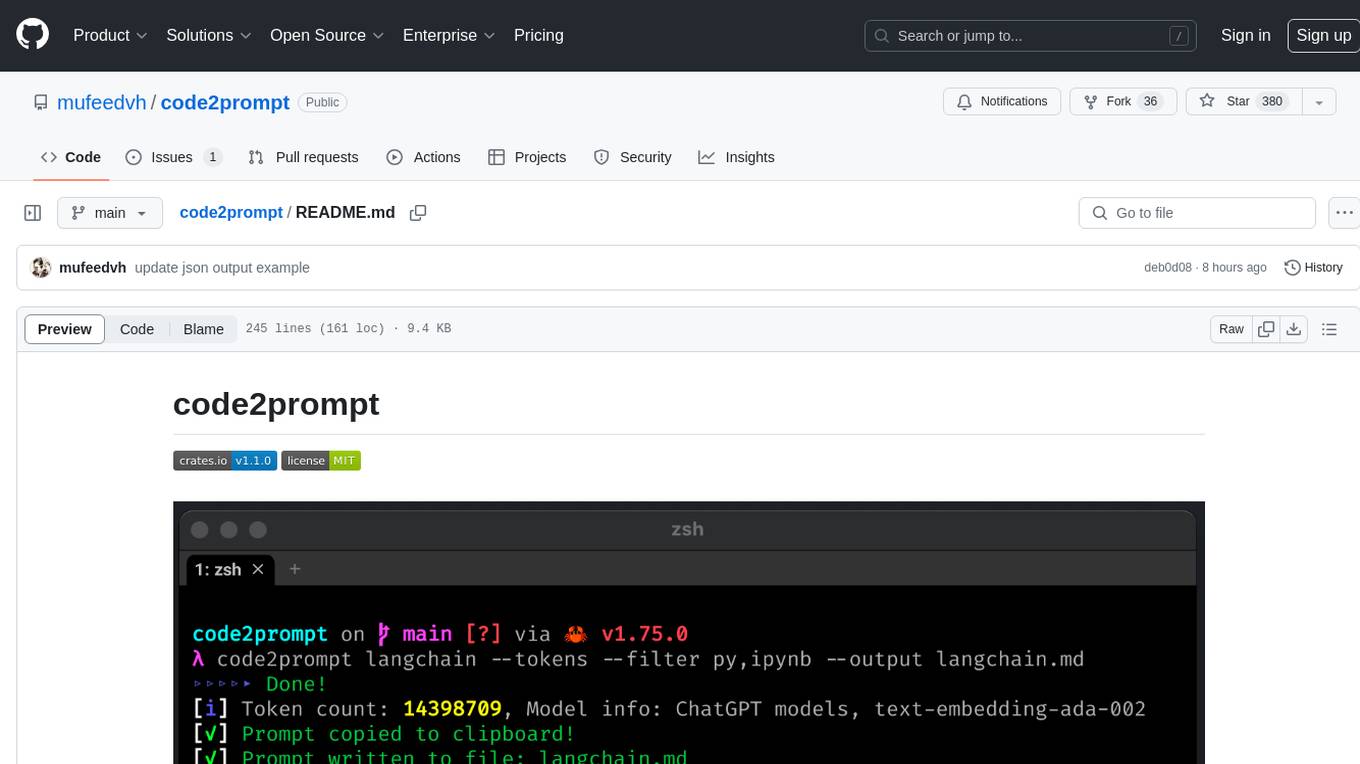Click the crates.io v1.1.0 badge
Screen dimensions: 1360x764
(225, 460)
